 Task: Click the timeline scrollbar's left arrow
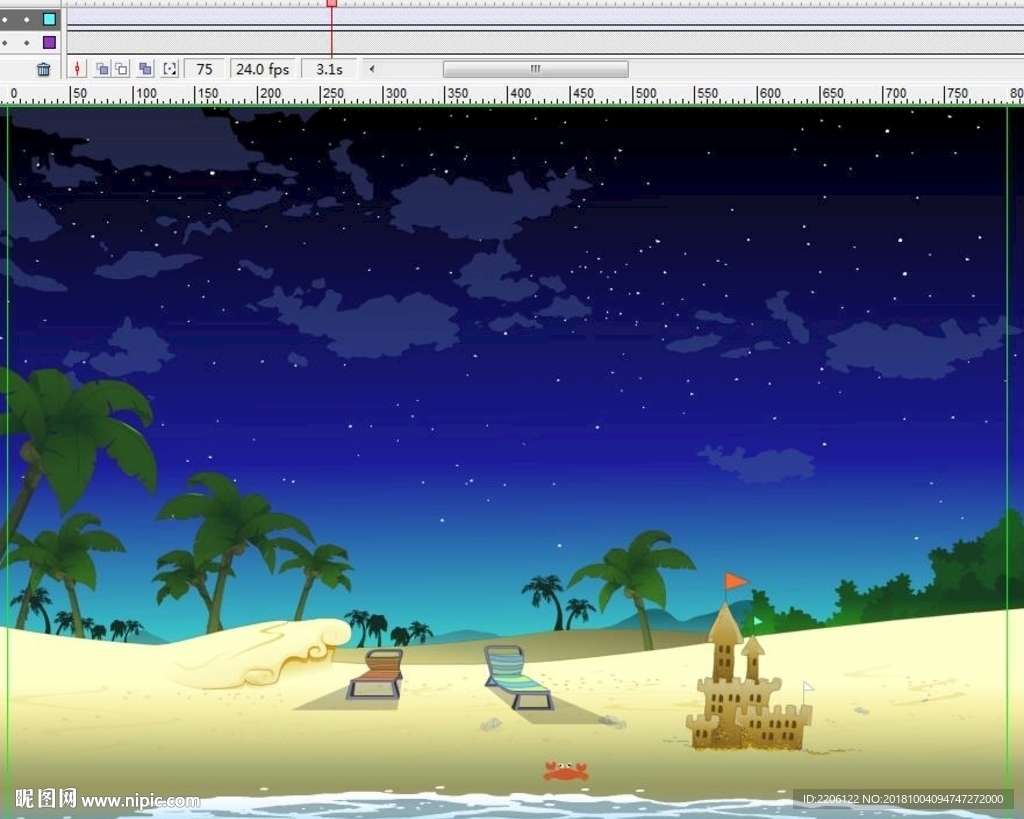pyautogui.click(x=372, y=69)
